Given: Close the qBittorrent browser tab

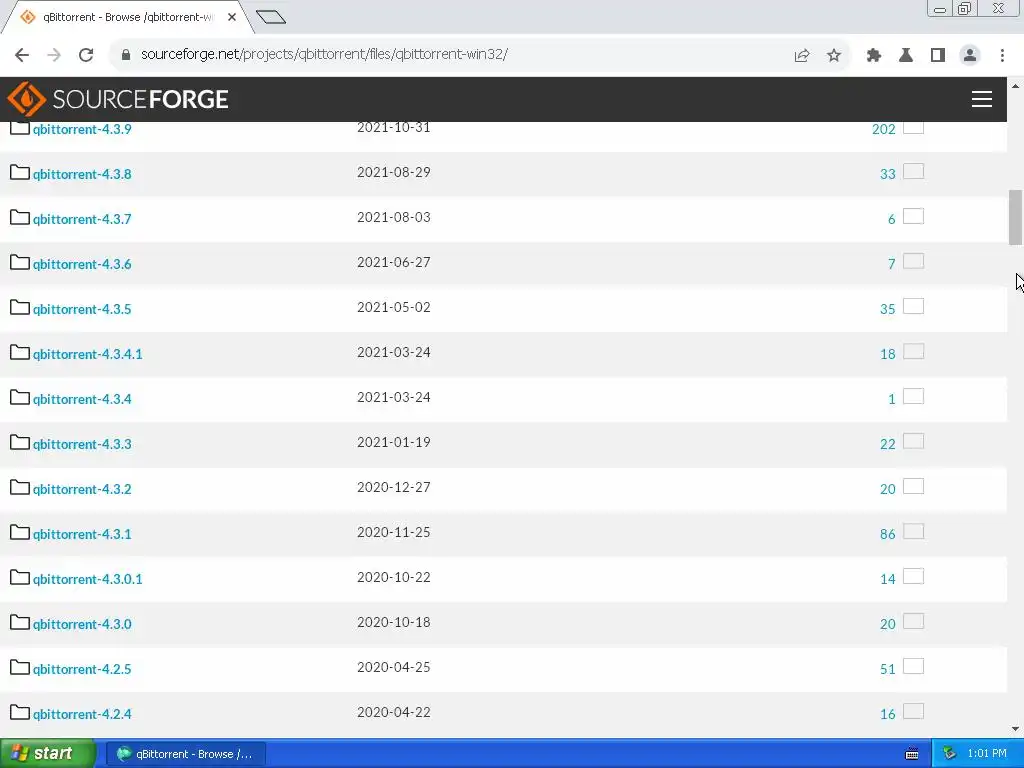Looking at the screenshot, I should coord(232,17).
